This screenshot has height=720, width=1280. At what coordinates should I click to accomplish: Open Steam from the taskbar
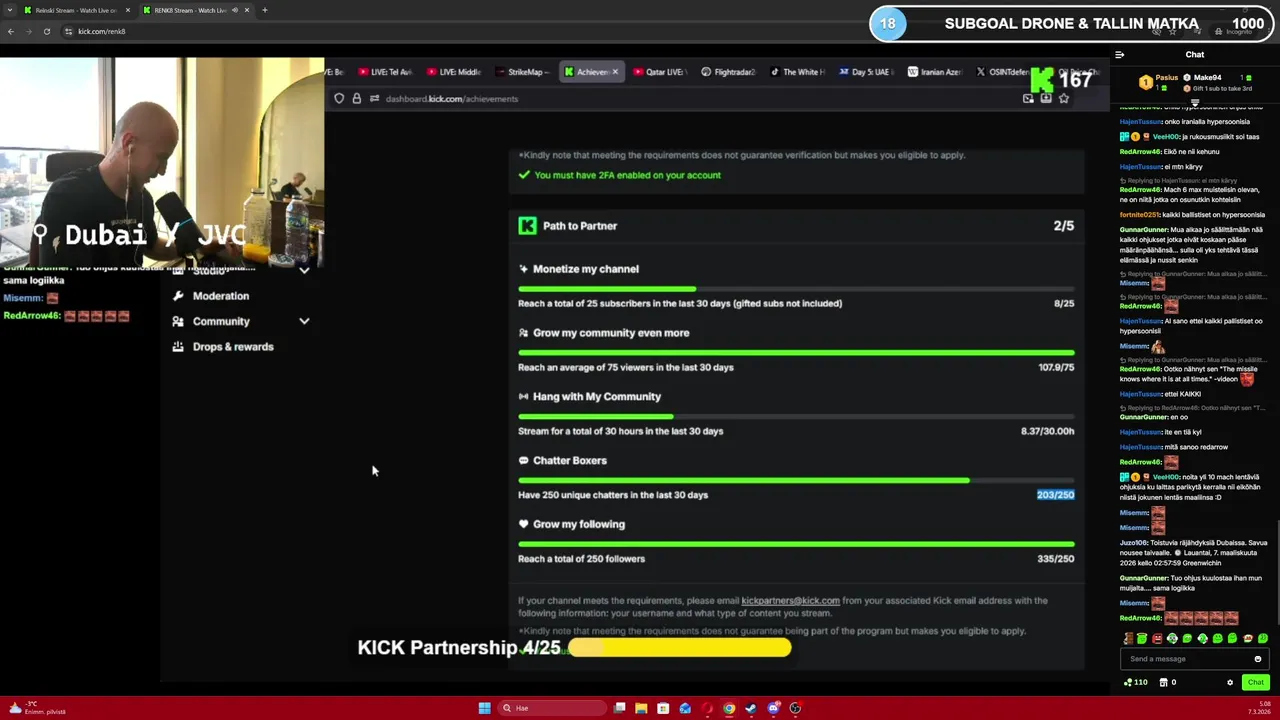pyautogui.click(x=751, y=708)
